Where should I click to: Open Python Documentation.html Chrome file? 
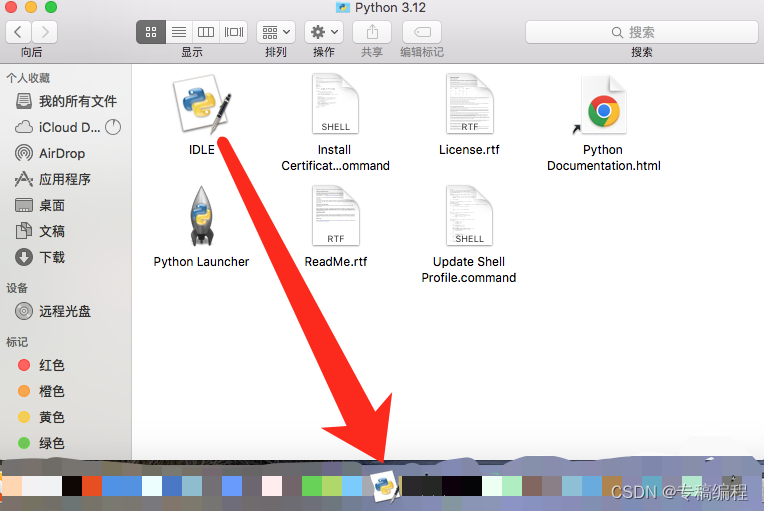click(x=602, y=105)
